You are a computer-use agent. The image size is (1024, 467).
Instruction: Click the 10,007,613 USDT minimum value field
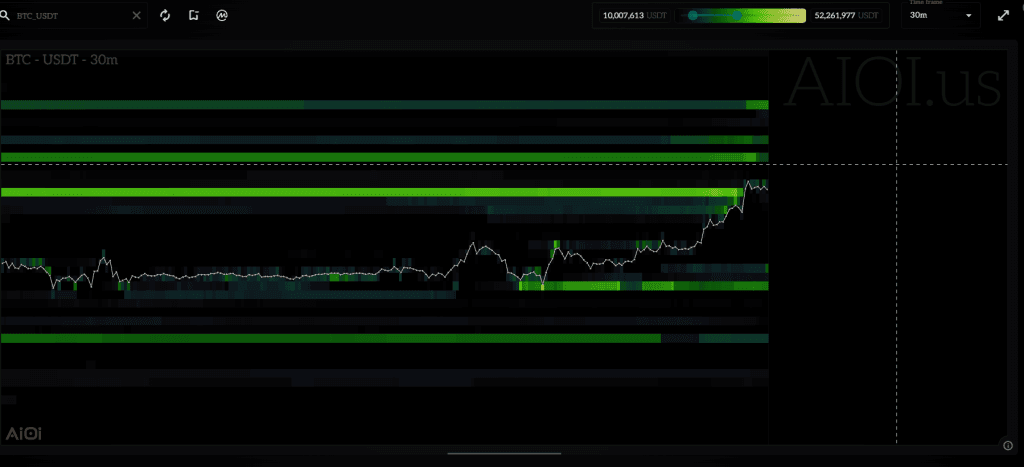(635, 16)
